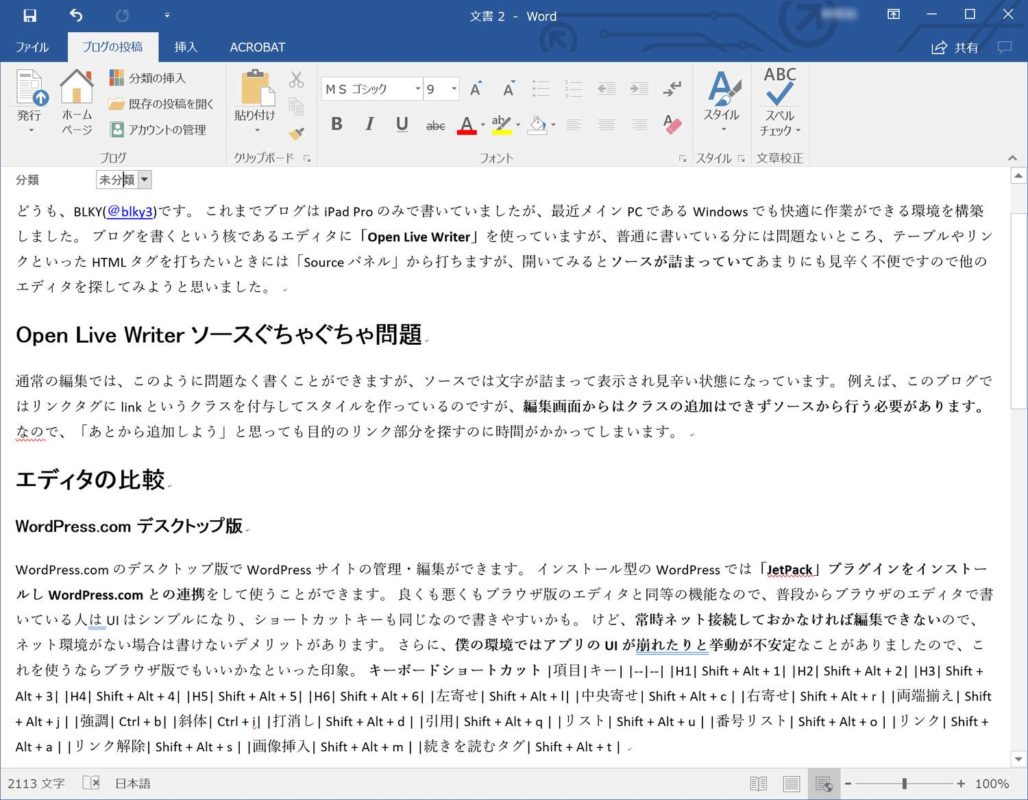Image resolution: width=1028 pixels, height=800 pixels.
Task: Switch to the 挿入 tab
Action: (186, 47)
